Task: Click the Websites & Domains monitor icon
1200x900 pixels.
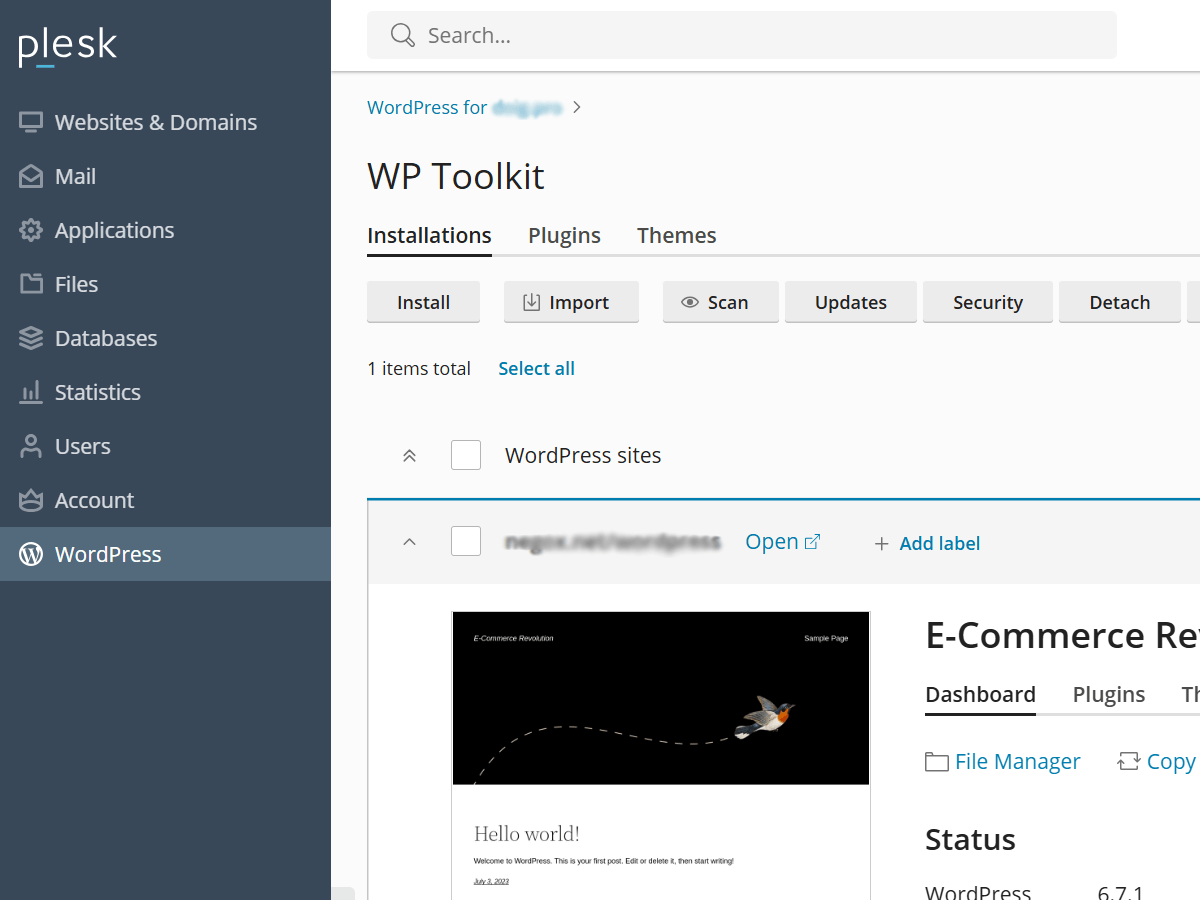Action: pyautogui.click(x=31, y=122)
